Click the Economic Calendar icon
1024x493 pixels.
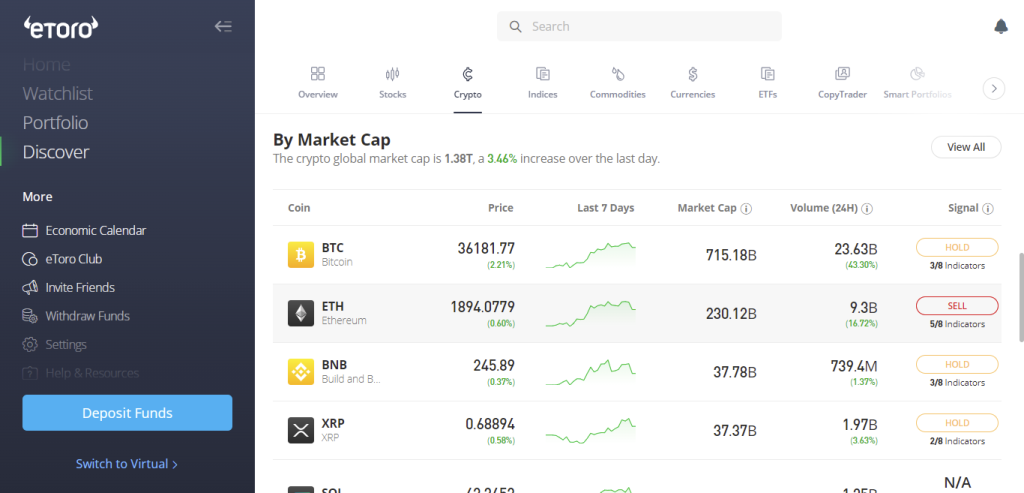(x=29, y=231)
